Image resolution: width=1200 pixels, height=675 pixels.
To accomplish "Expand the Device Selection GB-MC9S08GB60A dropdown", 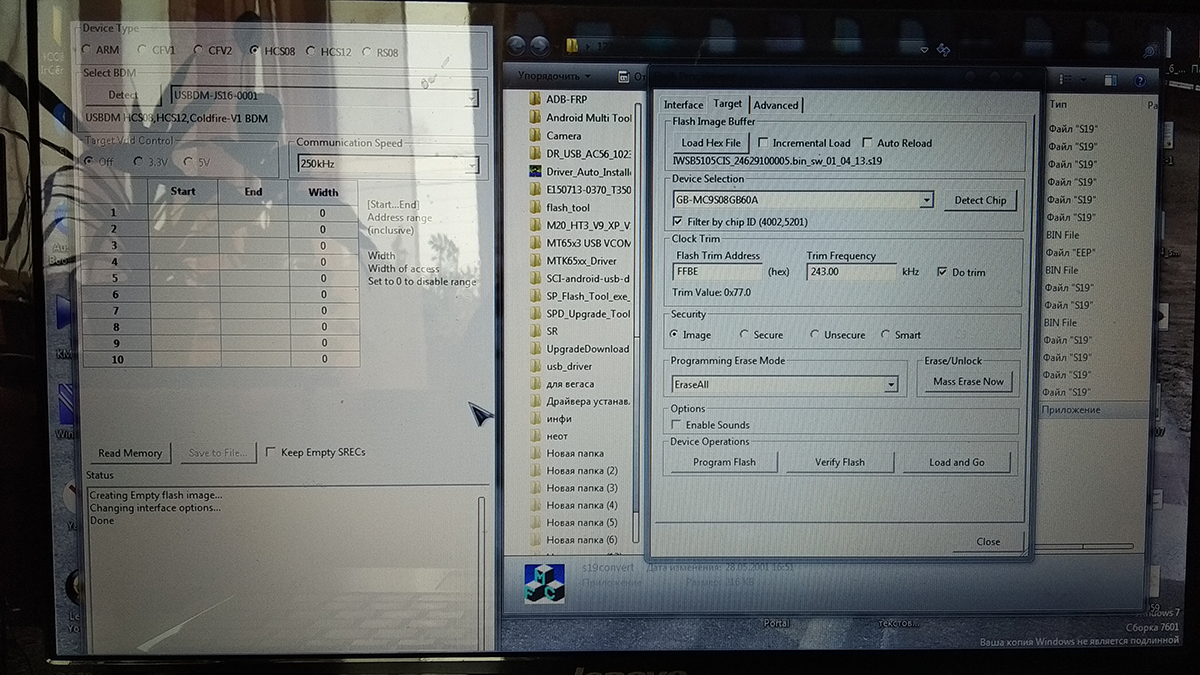I will (x=926, y=200).
